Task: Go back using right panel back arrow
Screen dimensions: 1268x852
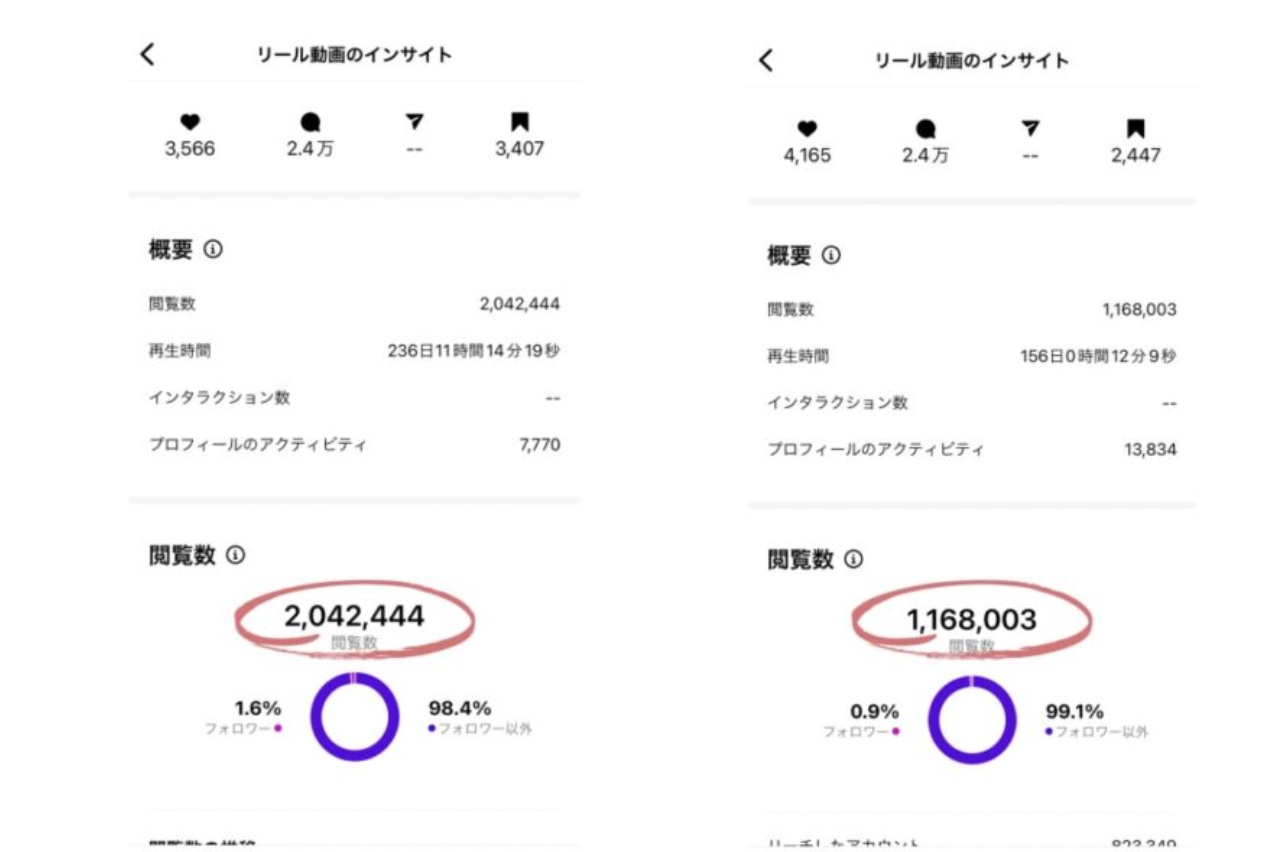Action: click(x=766, y=60)
